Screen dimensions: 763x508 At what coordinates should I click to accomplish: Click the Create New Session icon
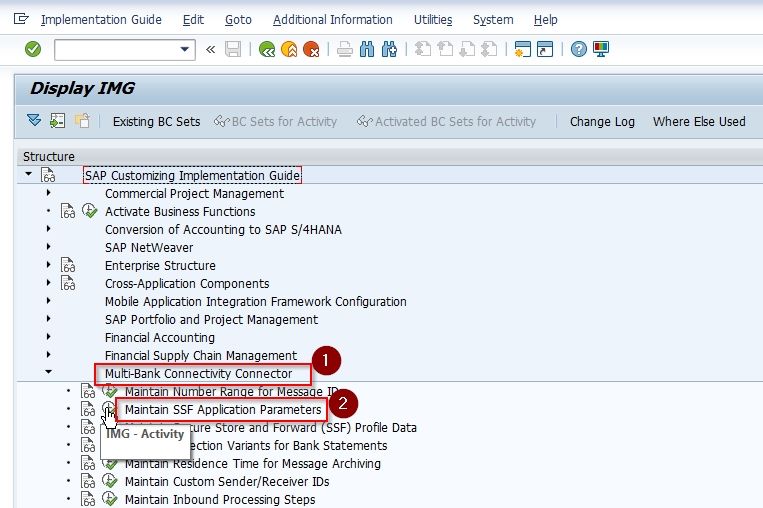[x=523, y=49]
